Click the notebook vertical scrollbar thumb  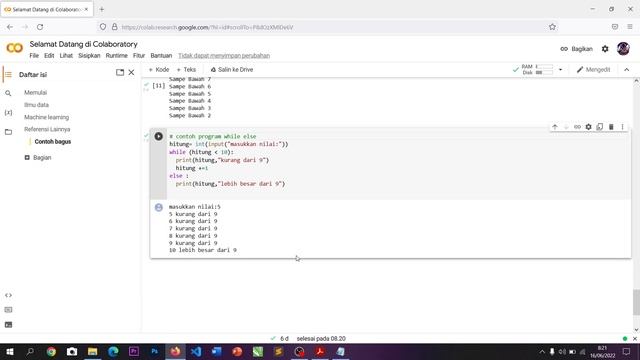point(636,302)
